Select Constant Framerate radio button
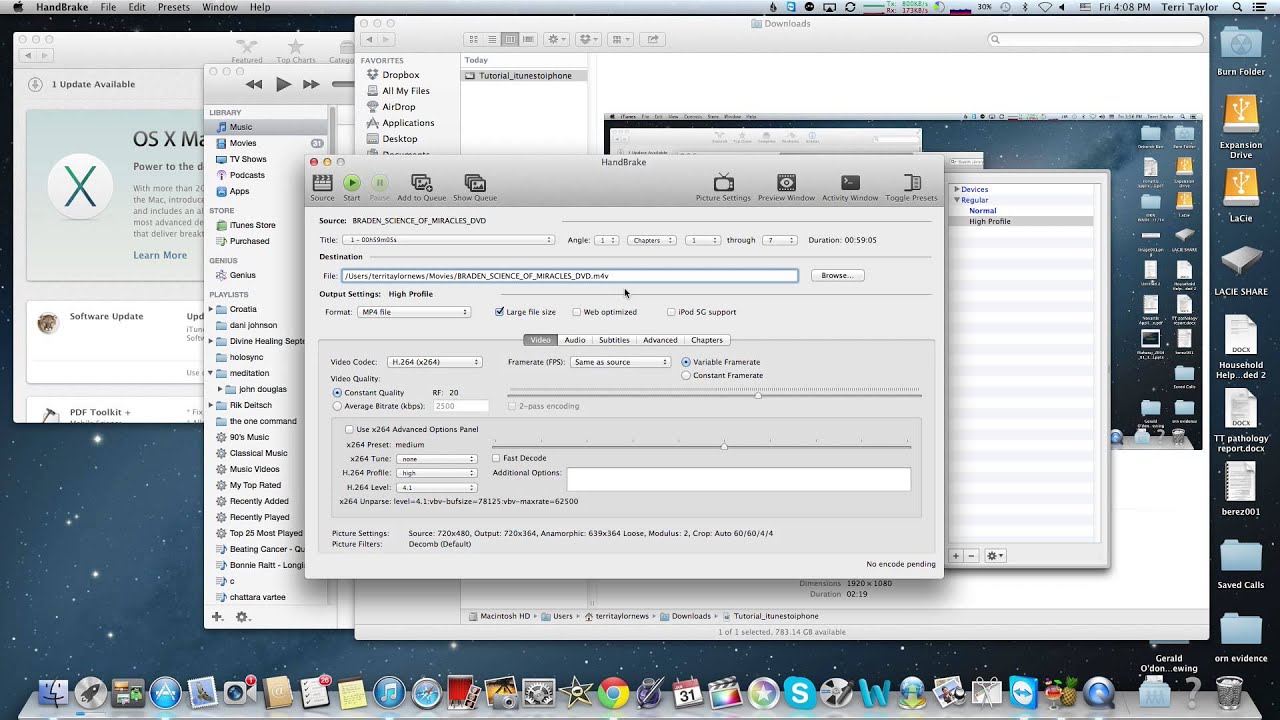The image size is (1280, 720). [686, 375]
